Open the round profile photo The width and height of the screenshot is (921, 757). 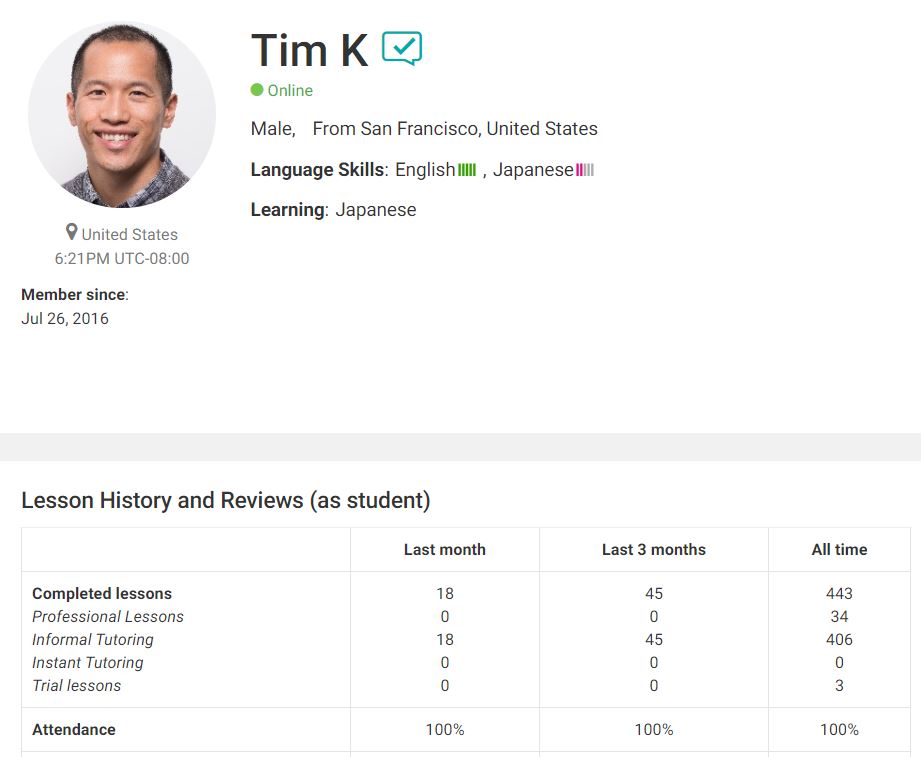click(x=122, y=114)
